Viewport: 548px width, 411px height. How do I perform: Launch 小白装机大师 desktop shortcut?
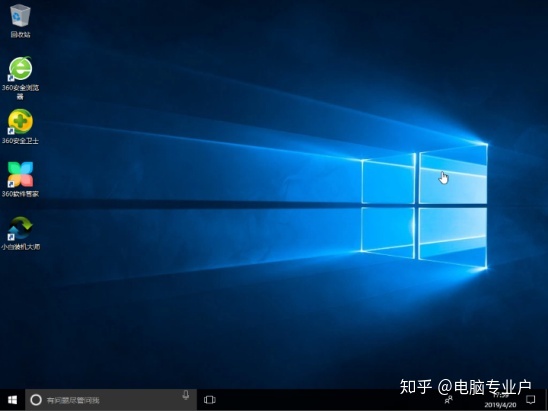20,233
